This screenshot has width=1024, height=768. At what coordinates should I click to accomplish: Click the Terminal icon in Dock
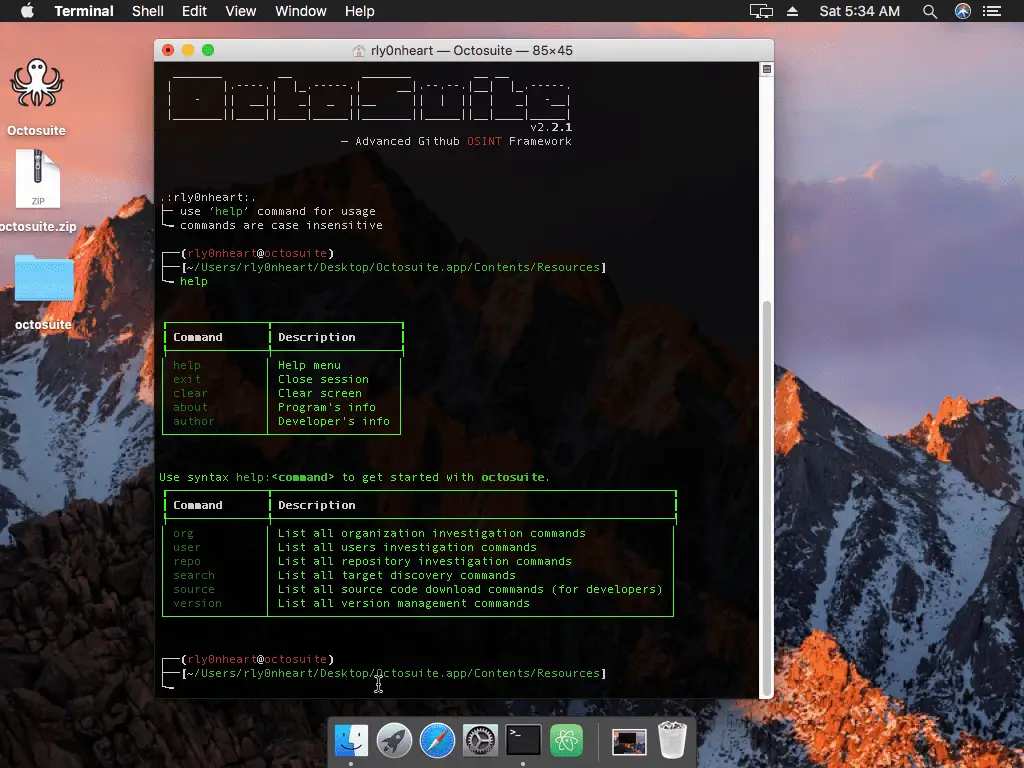(x=523, y=741)
